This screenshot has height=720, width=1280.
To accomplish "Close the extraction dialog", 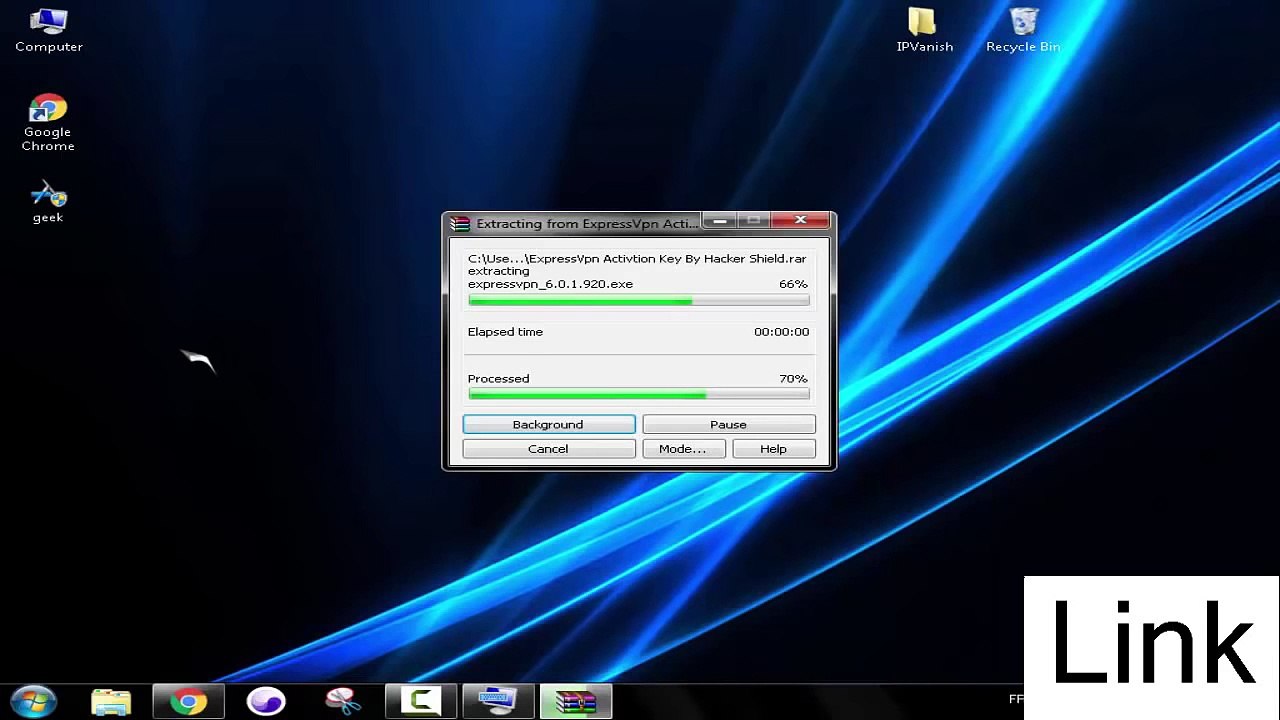I will coord(800,221).
